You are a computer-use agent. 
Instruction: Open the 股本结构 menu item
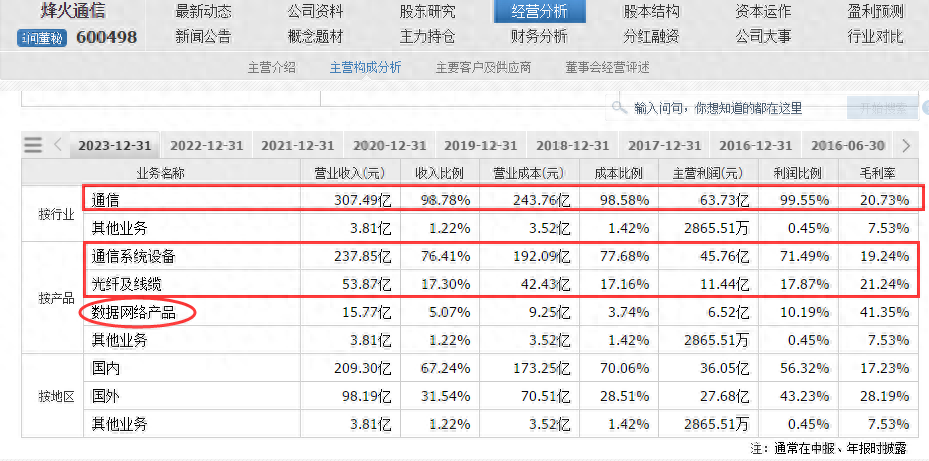[x=652, y=11]
